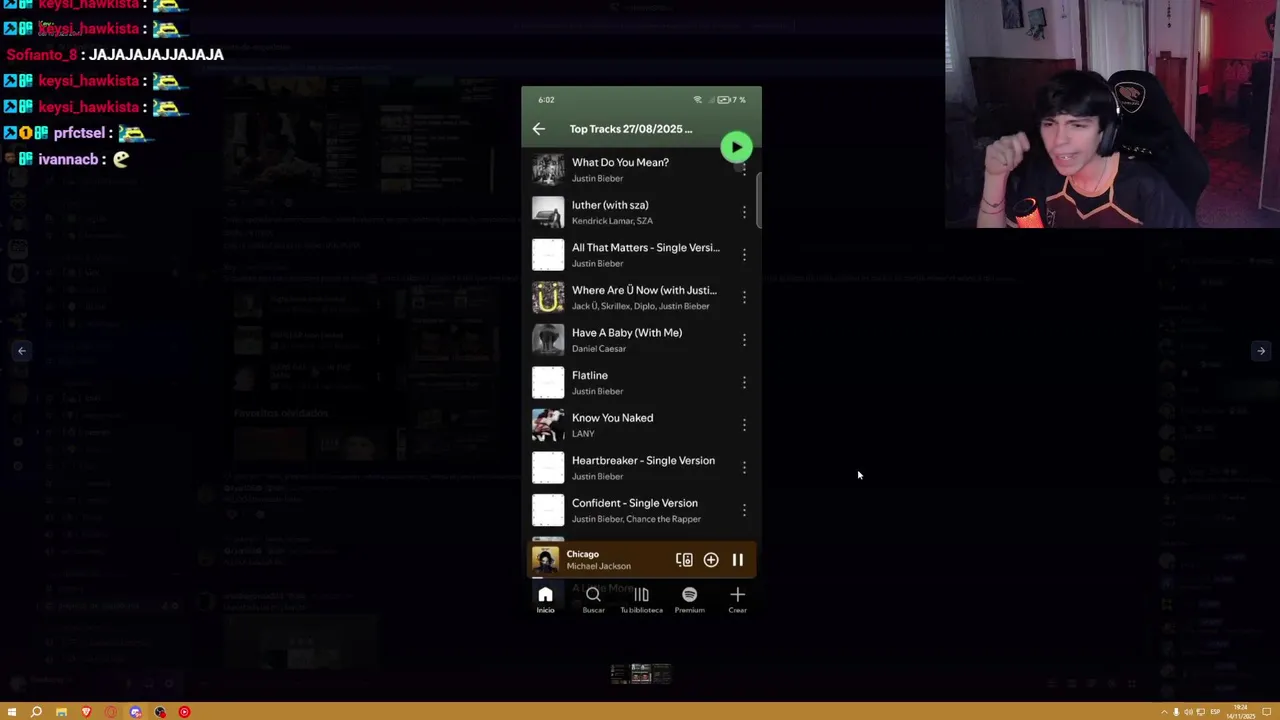This screenshot has height=720, width=1280.
Task: Click the track list scrollbar handle
Action: [x=759, y=200]
